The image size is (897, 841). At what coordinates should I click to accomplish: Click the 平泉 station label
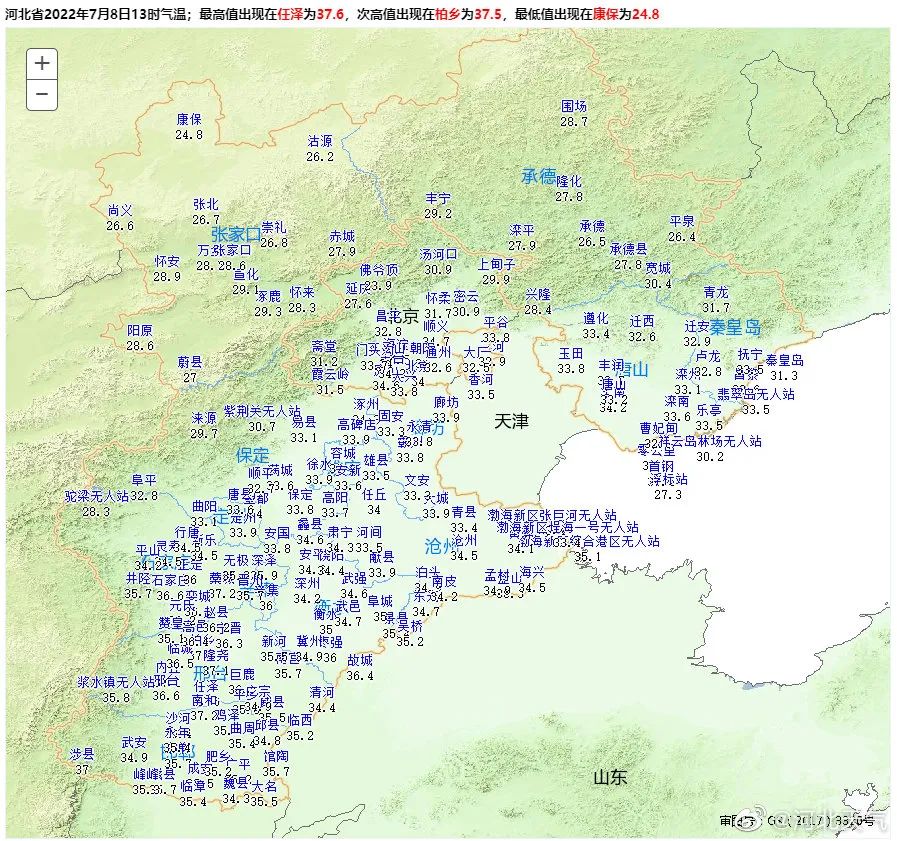point(682,228)
